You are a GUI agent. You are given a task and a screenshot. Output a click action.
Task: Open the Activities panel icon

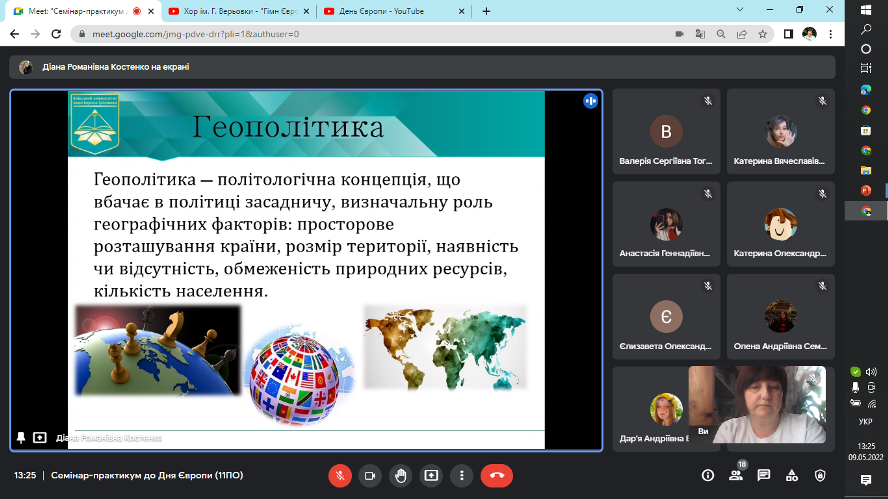[792, 475]
